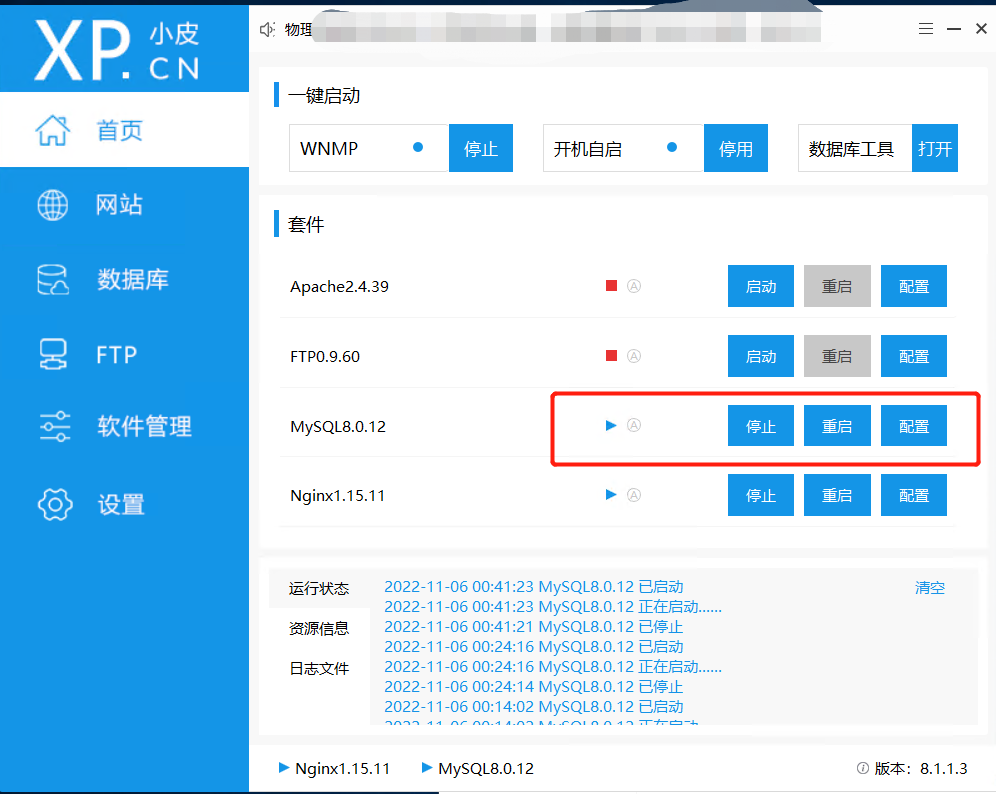Image resolution: width=996 pixels, height=794 pixels.
Task: Select the 运行状态 log tab
Action: 318,589
